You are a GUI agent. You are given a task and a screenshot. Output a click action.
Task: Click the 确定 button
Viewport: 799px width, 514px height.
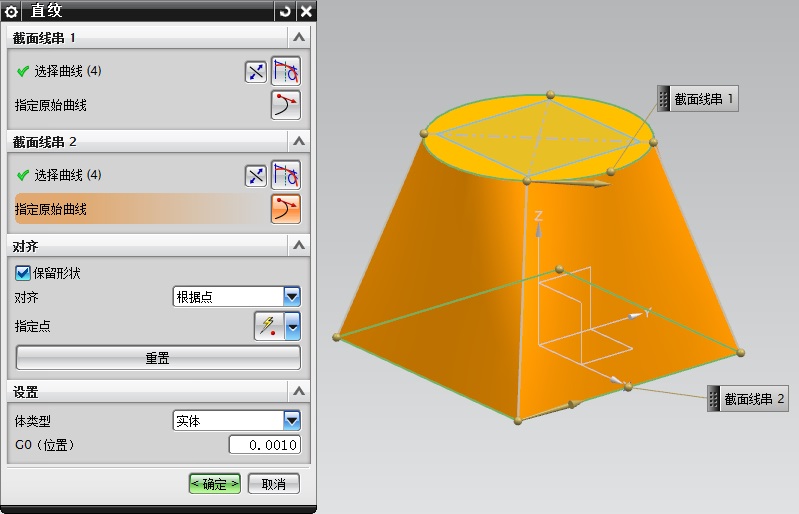(x=215, y=483)
